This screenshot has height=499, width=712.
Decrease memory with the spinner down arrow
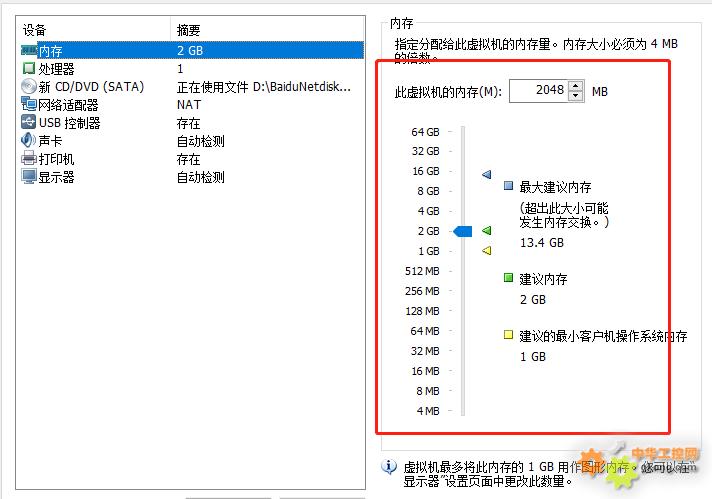coord(576,96)
